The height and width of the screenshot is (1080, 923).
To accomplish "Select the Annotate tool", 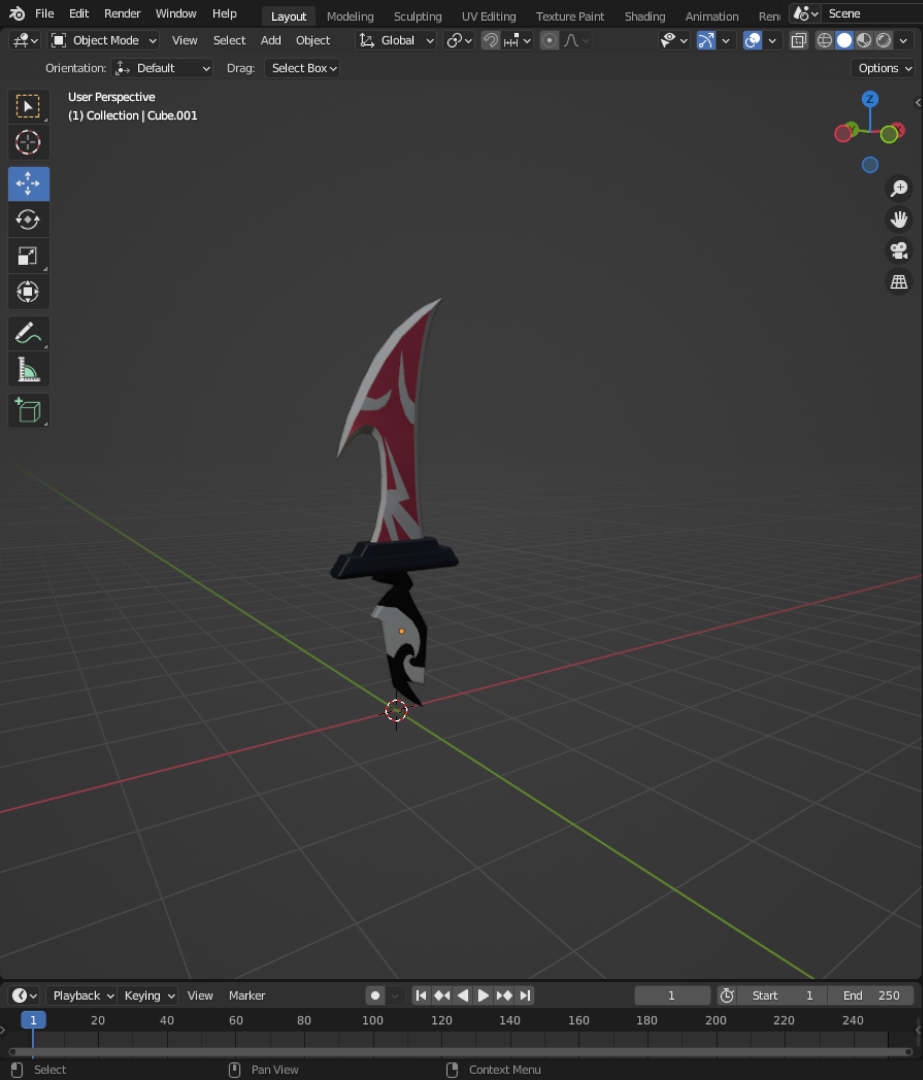I will (x=28, y=333).
